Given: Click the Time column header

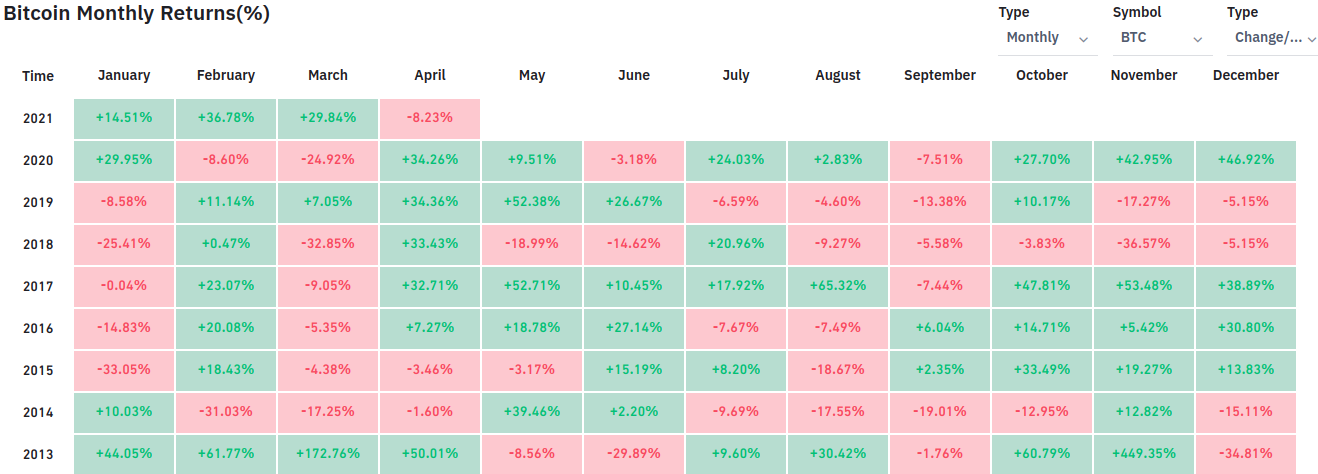Looking at the screenshot, I should (x=38, y=76).
